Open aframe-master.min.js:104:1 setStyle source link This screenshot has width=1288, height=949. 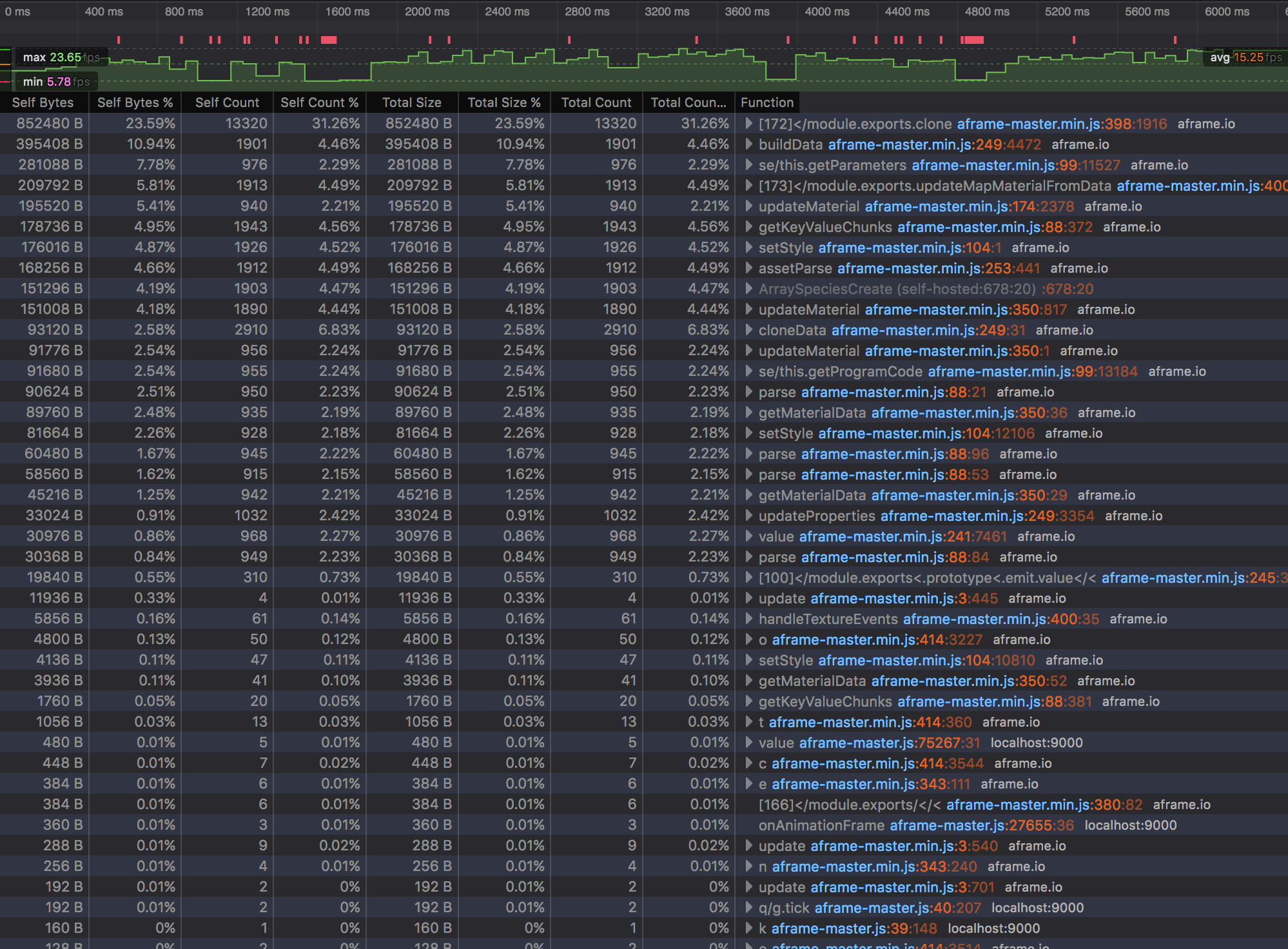(x=910, y=248)
